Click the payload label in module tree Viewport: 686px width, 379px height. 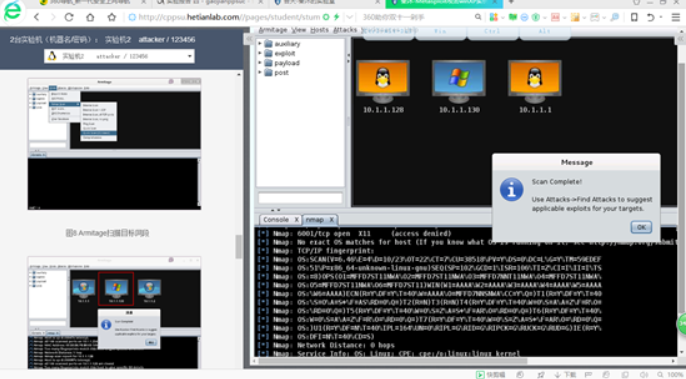287,63
